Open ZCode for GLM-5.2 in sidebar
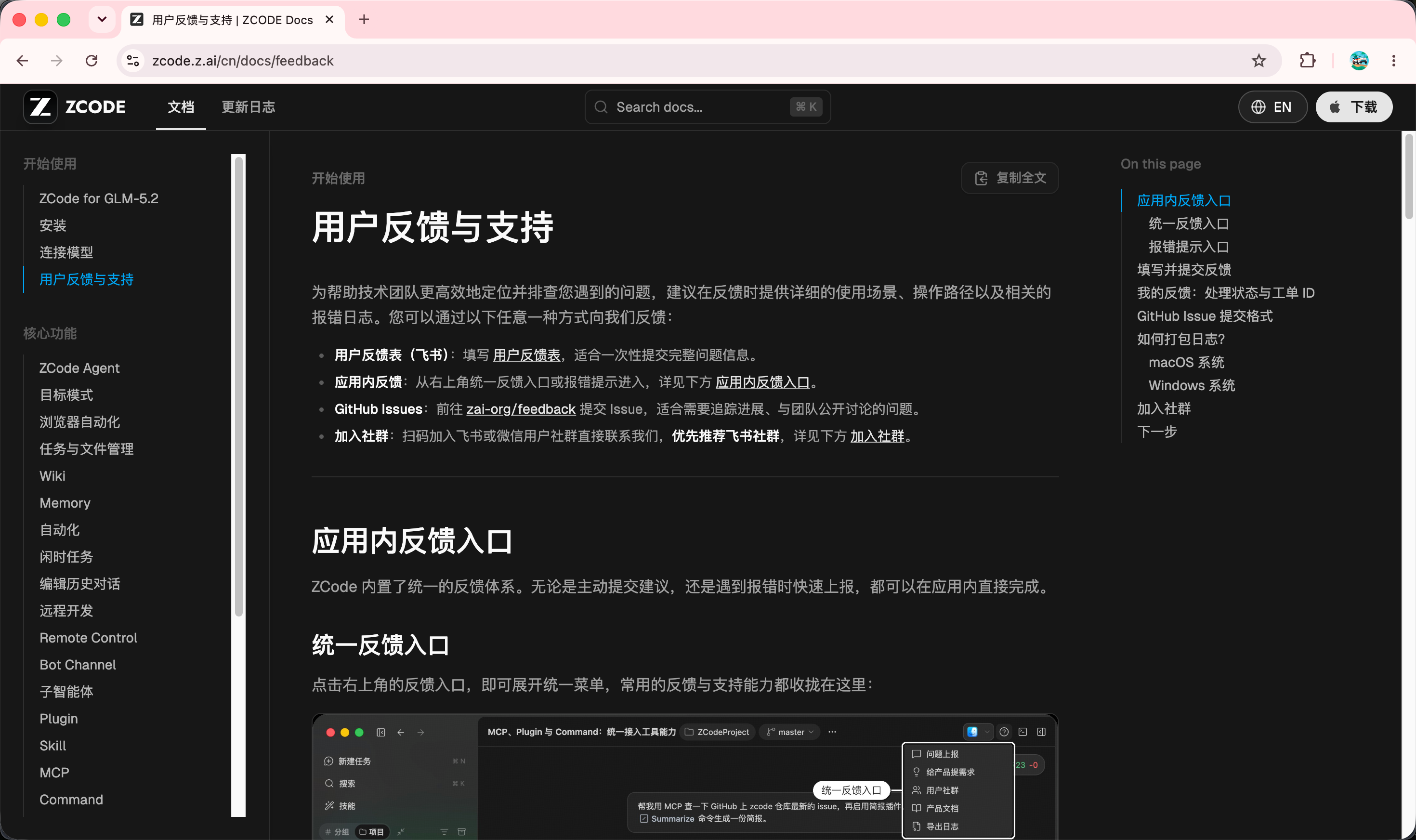Image resolution: width=1416 pixels, height=840 pixels. click(x=99, y=198)
